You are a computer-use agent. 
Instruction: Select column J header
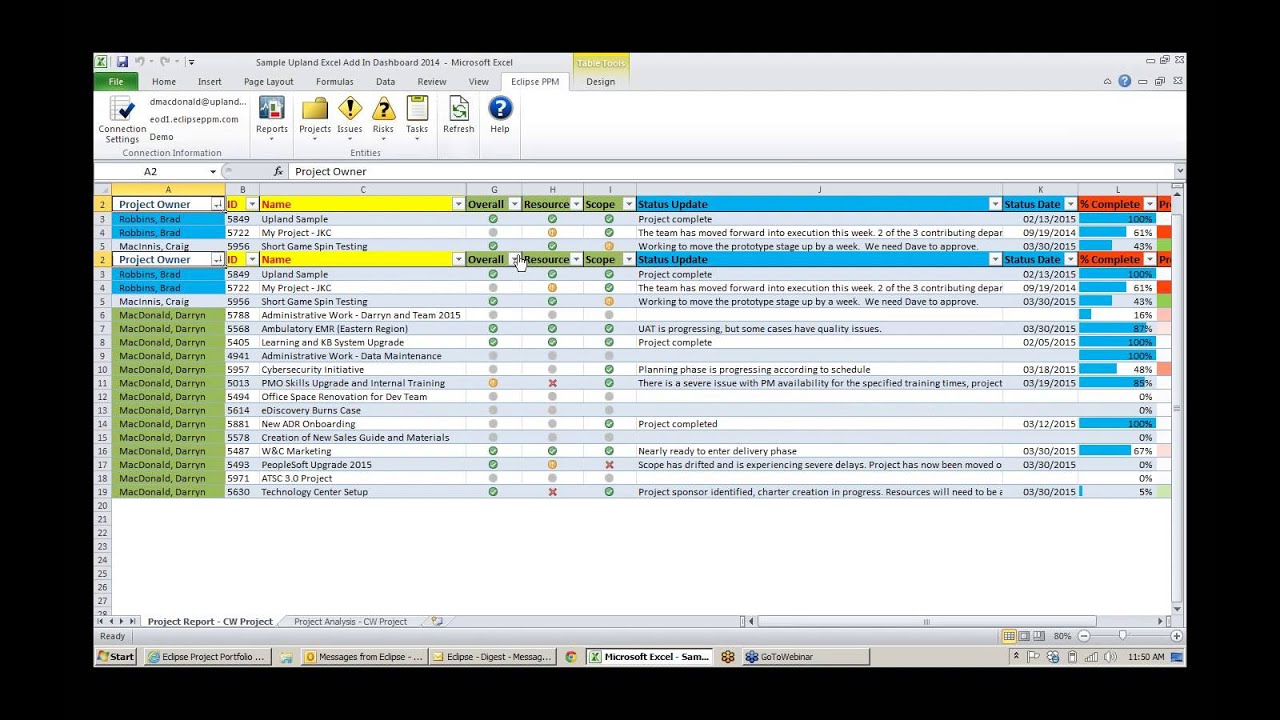[819, 190]
